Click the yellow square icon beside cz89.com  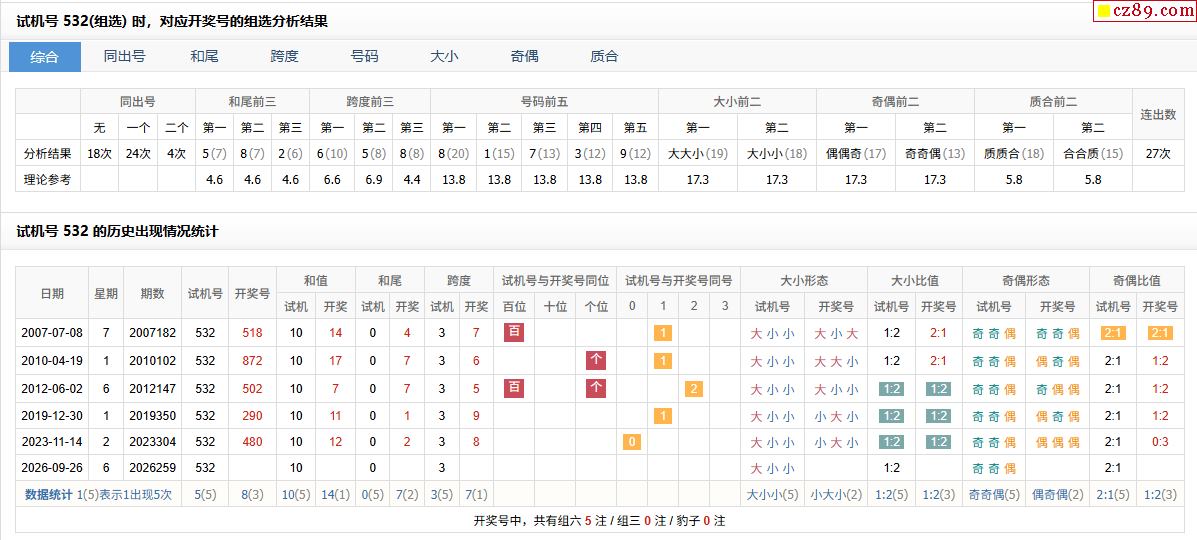[1104, 11]
